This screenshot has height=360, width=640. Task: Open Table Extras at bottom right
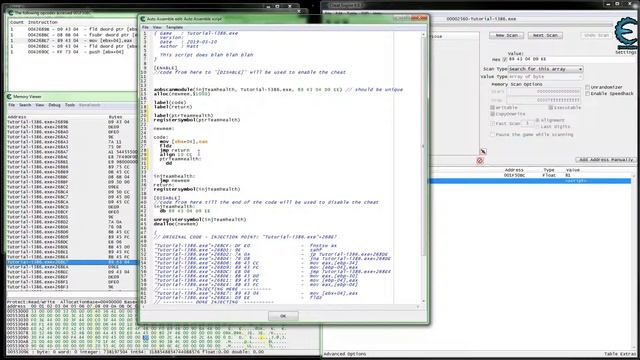(620, 354)
